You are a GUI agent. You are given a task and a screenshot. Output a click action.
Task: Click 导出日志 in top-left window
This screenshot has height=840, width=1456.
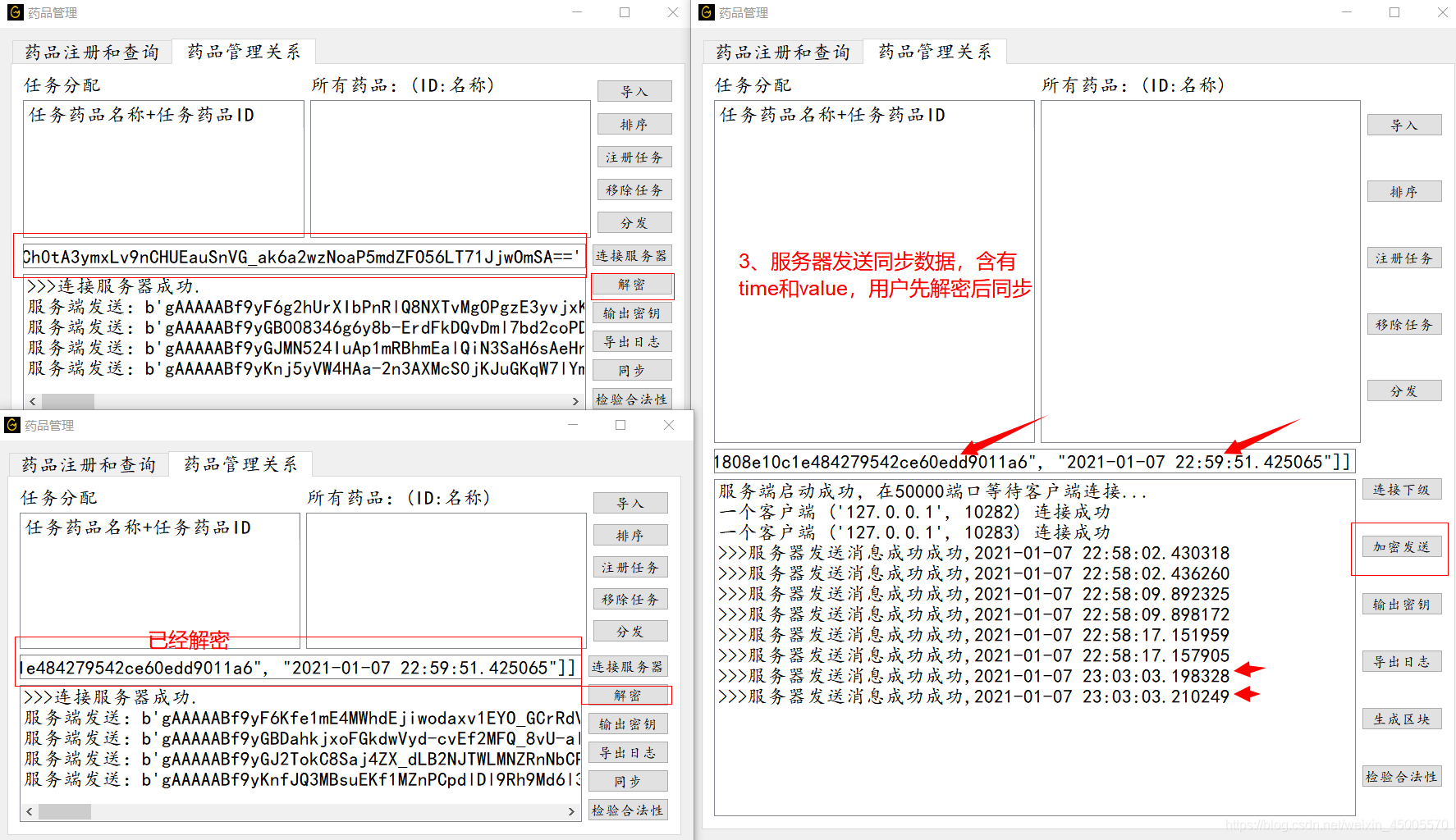[x=632, y=341]
